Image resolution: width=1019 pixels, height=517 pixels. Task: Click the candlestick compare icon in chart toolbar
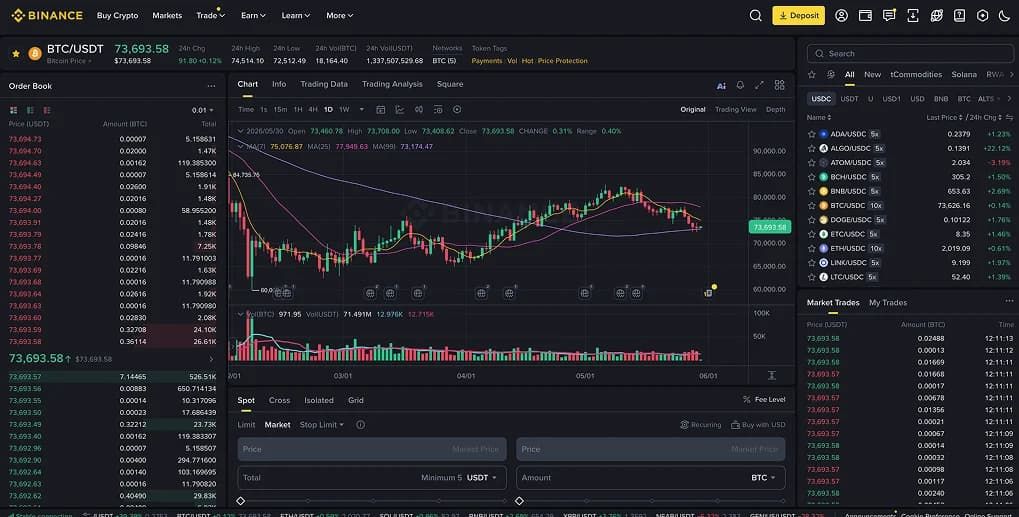click(x=419, y=110)
